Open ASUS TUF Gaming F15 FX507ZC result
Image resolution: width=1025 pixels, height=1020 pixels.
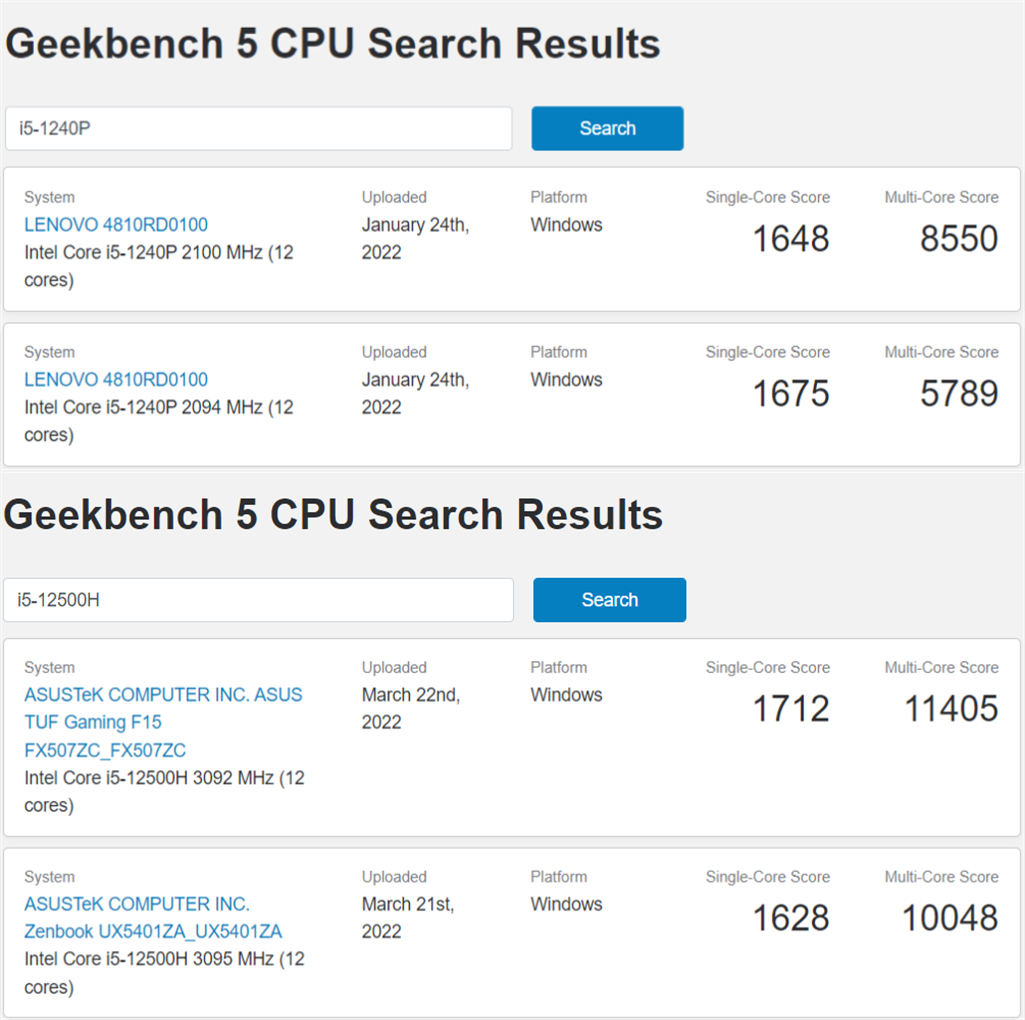click(x=163, y=722)
